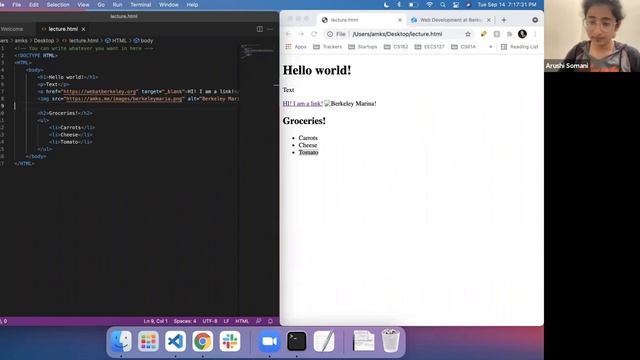Click the Desktop breadcrumb in VS Code

(x=44, y=41)
